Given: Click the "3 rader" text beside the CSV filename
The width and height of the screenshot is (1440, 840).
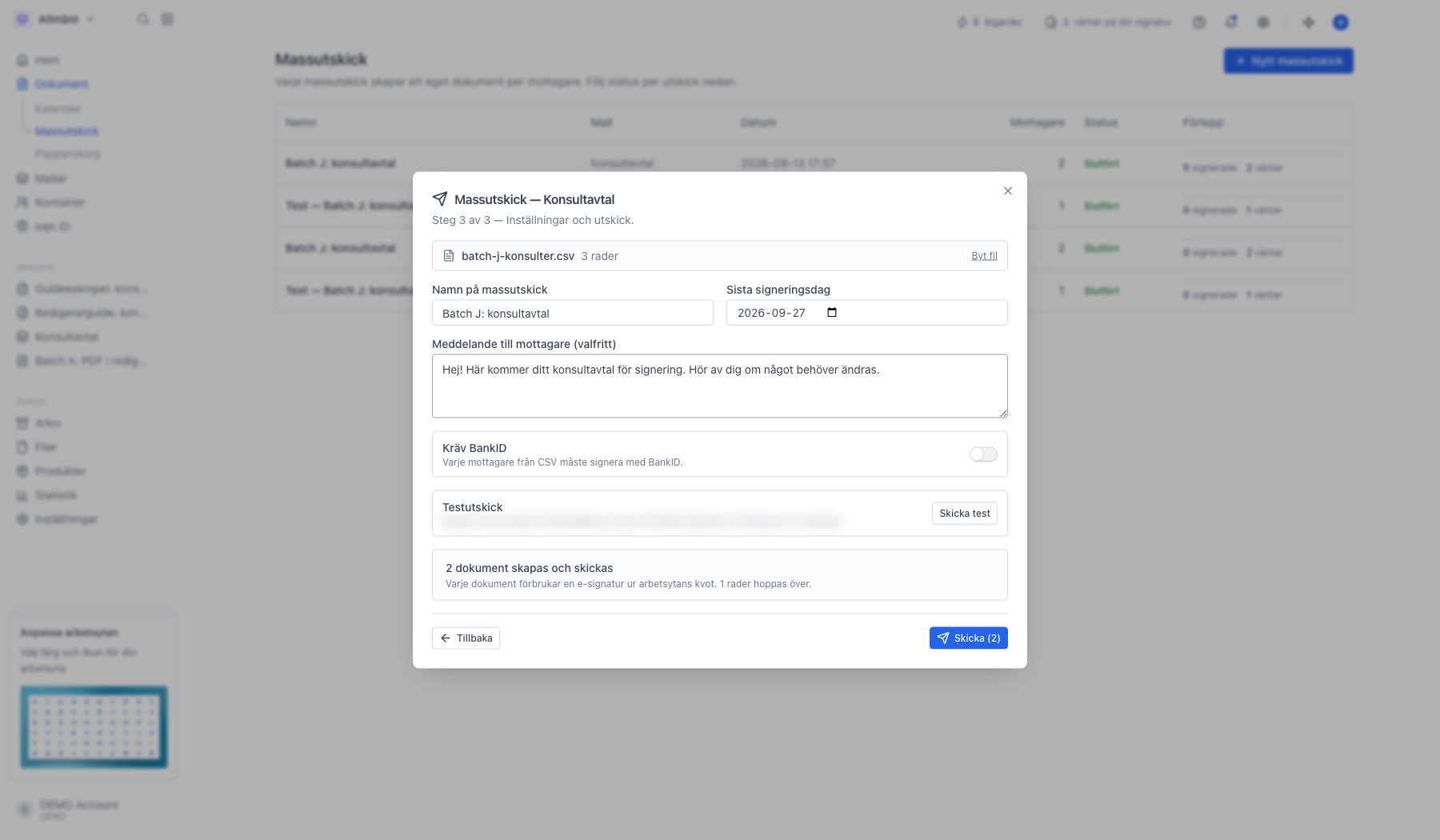Looking at the screenshot, I should (x=600, y=256).
